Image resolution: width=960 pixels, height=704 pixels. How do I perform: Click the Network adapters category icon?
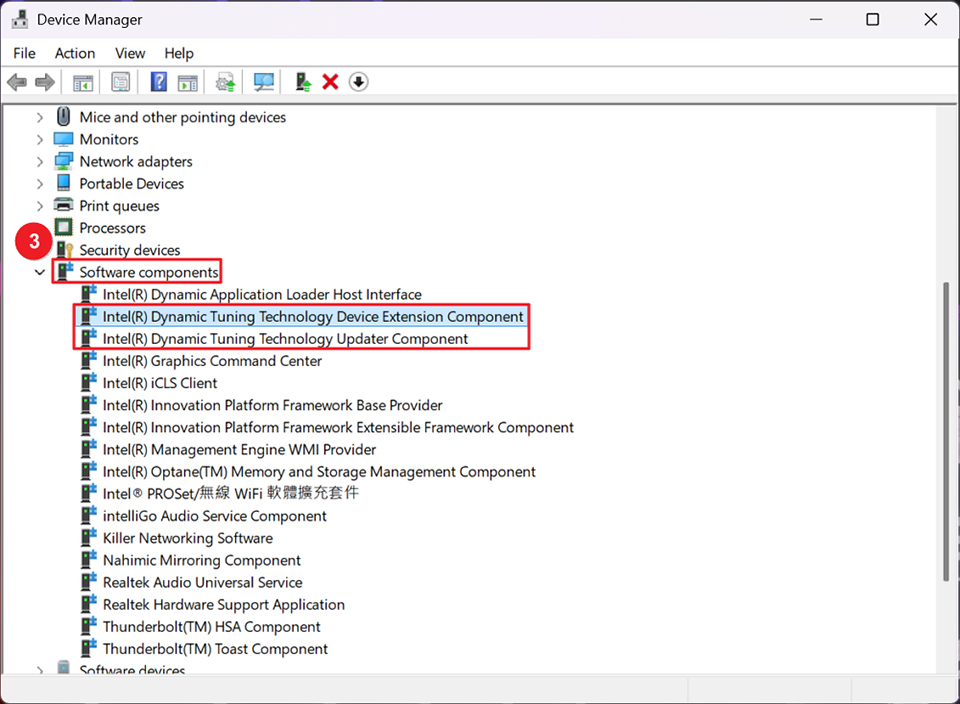[63, 161]
